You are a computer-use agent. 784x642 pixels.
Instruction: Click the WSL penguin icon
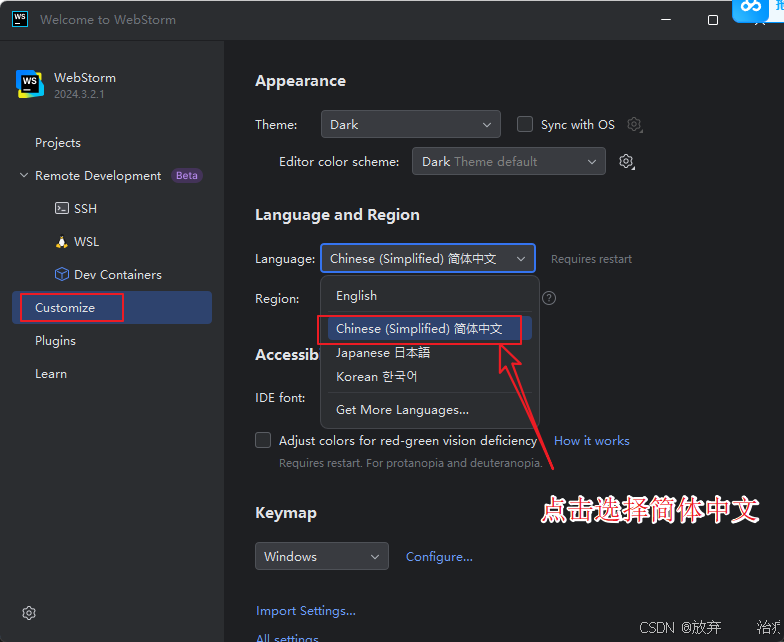point(62,242)
